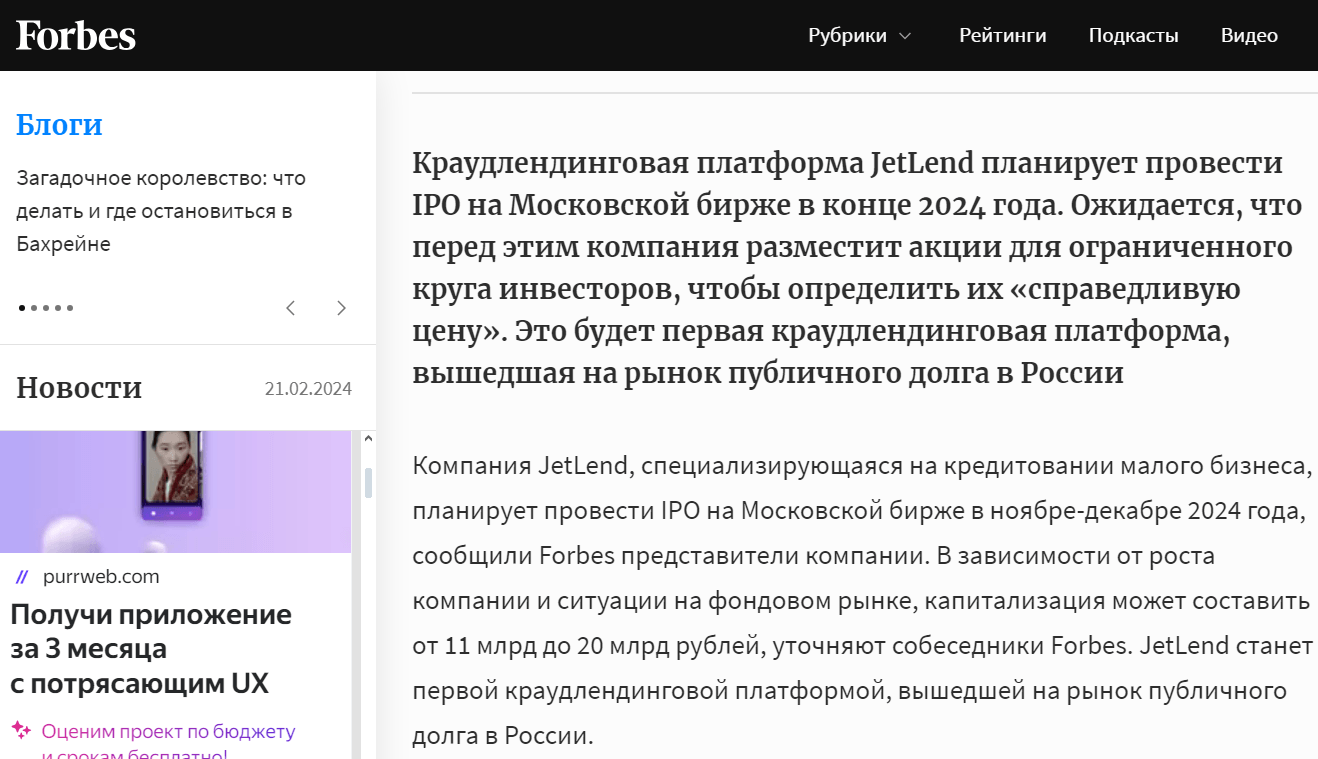This screenshot has width=1318, height=759.
Task: Click the sparkle icon beside "Оценим проект"
Action: pos(21,731)
